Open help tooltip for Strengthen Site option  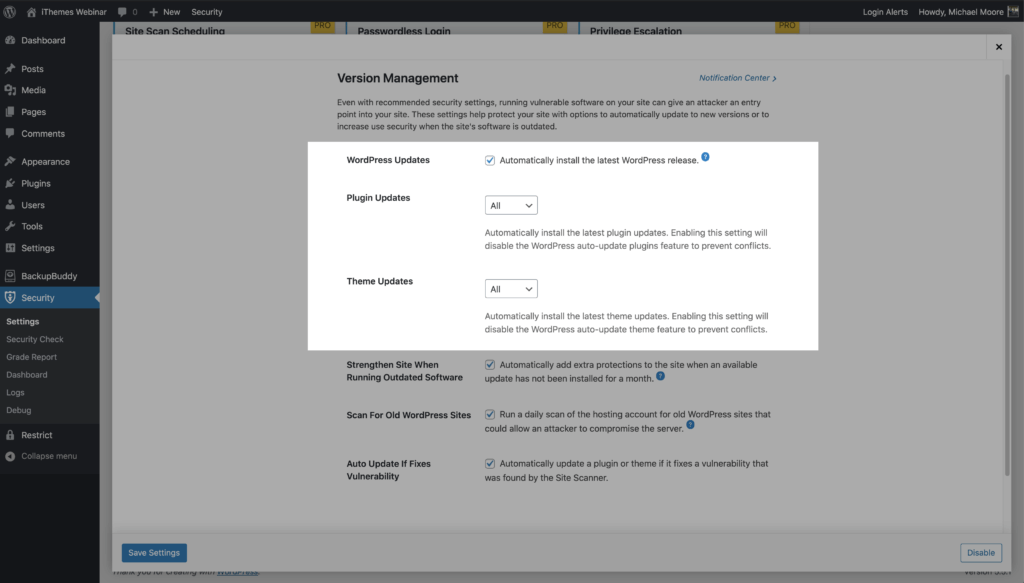point(660,375)
